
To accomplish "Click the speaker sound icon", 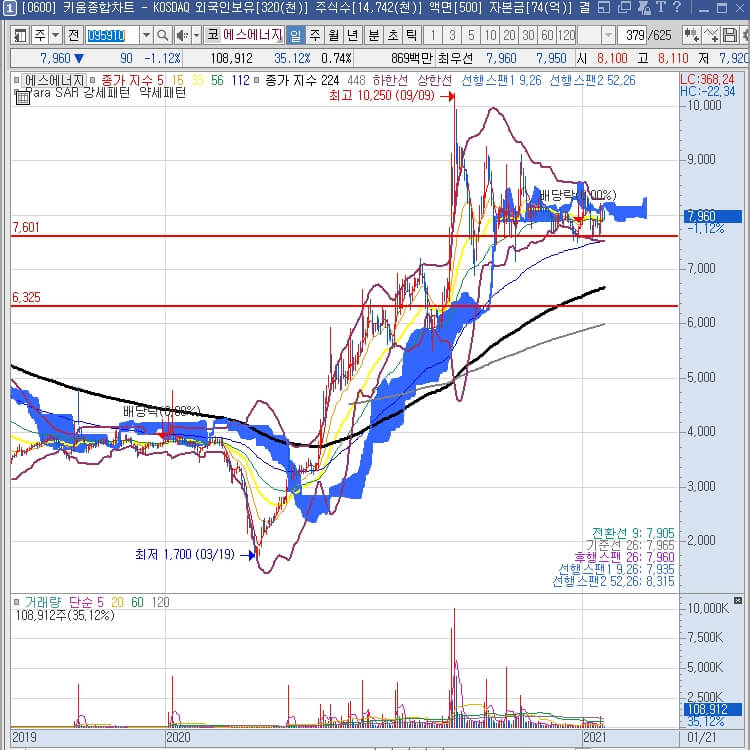I will 182,35.
